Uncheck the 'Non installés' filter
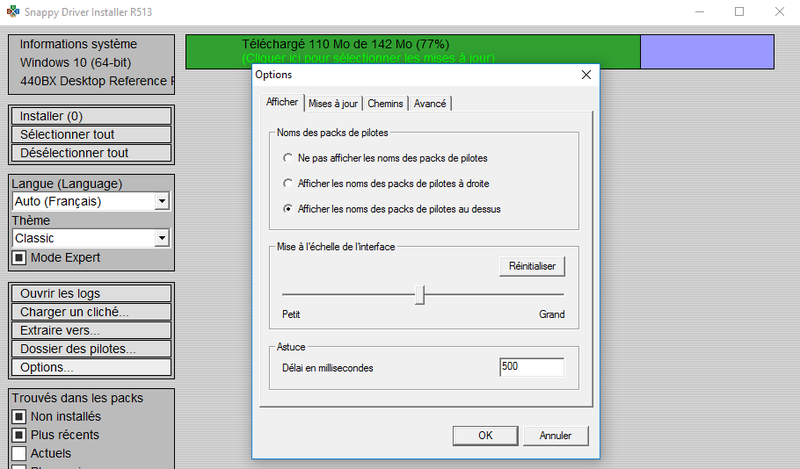The height and width of the screenshot is (469, 800). 19,417
